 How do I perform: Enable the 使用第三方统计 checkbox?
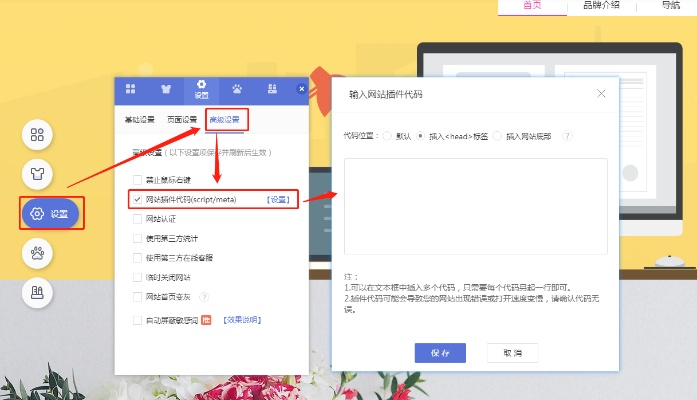[137, 238]
